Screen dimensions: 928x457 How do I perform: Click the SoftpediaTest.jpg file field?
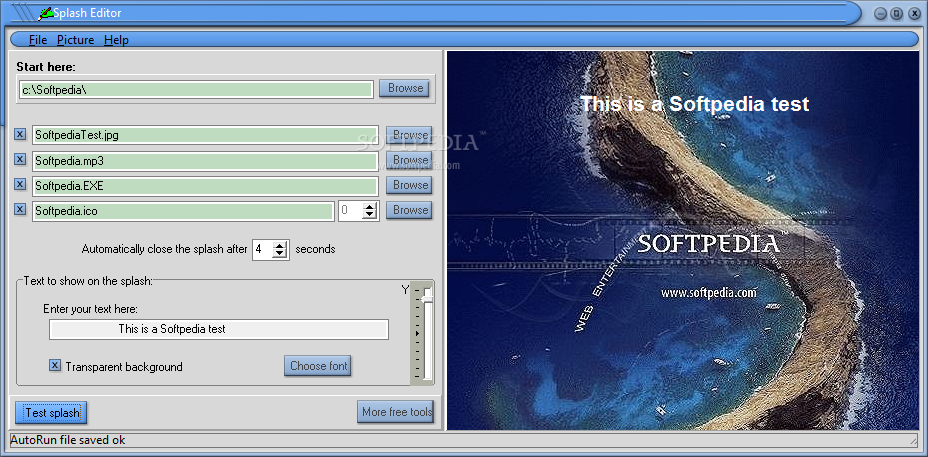pyautogui.click(x=205, y=135)
